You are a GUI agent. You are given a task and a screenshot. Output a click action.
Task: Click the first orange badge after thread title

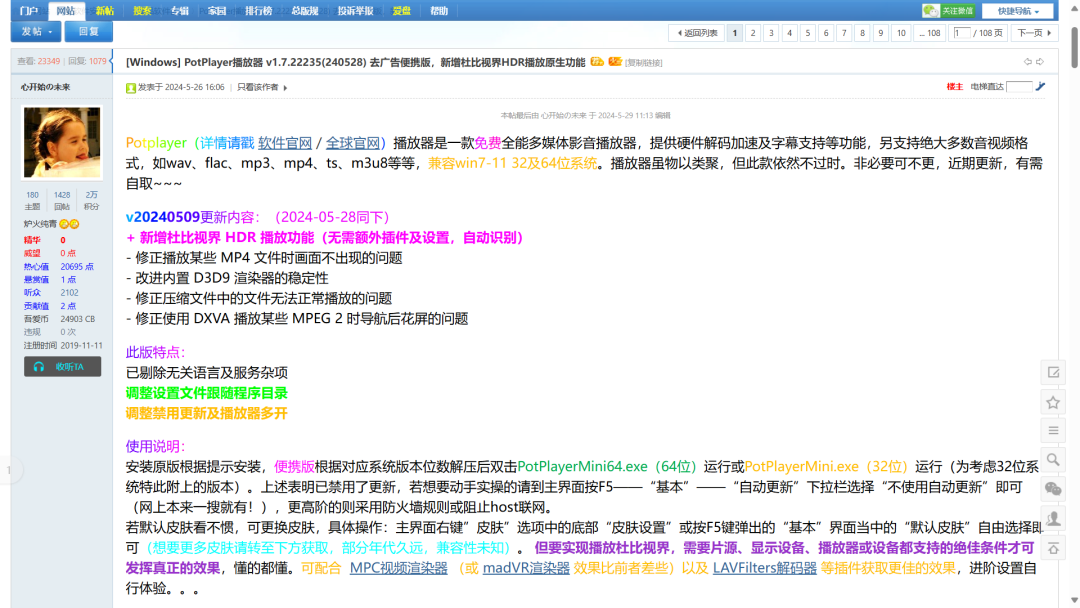[597, 62]
